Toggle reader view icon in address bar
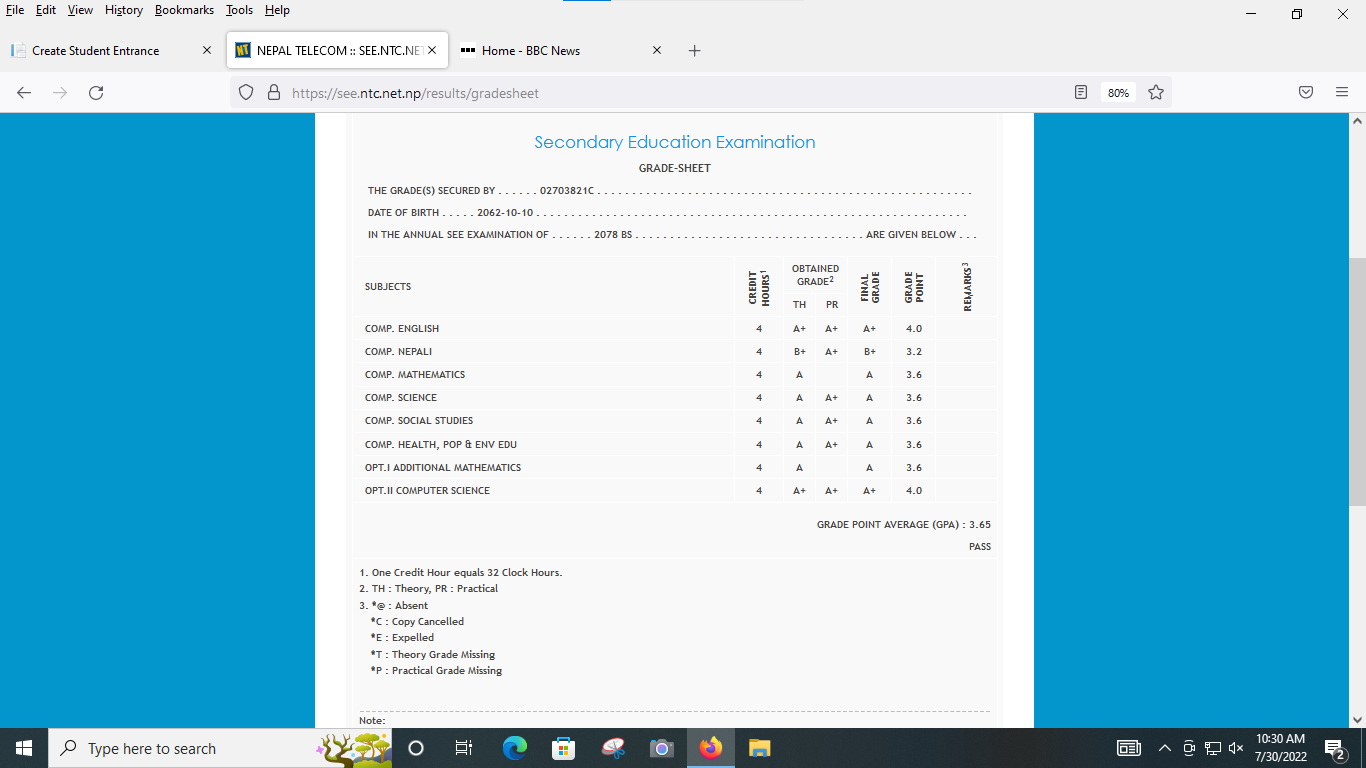1366x768 pixels. click(x=1080, y=93)
